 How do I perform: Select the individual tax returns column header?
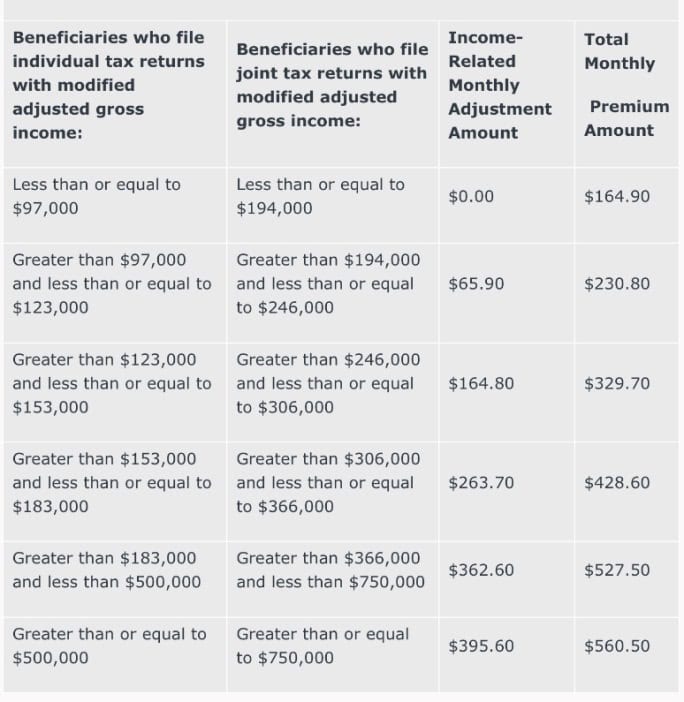108,85
